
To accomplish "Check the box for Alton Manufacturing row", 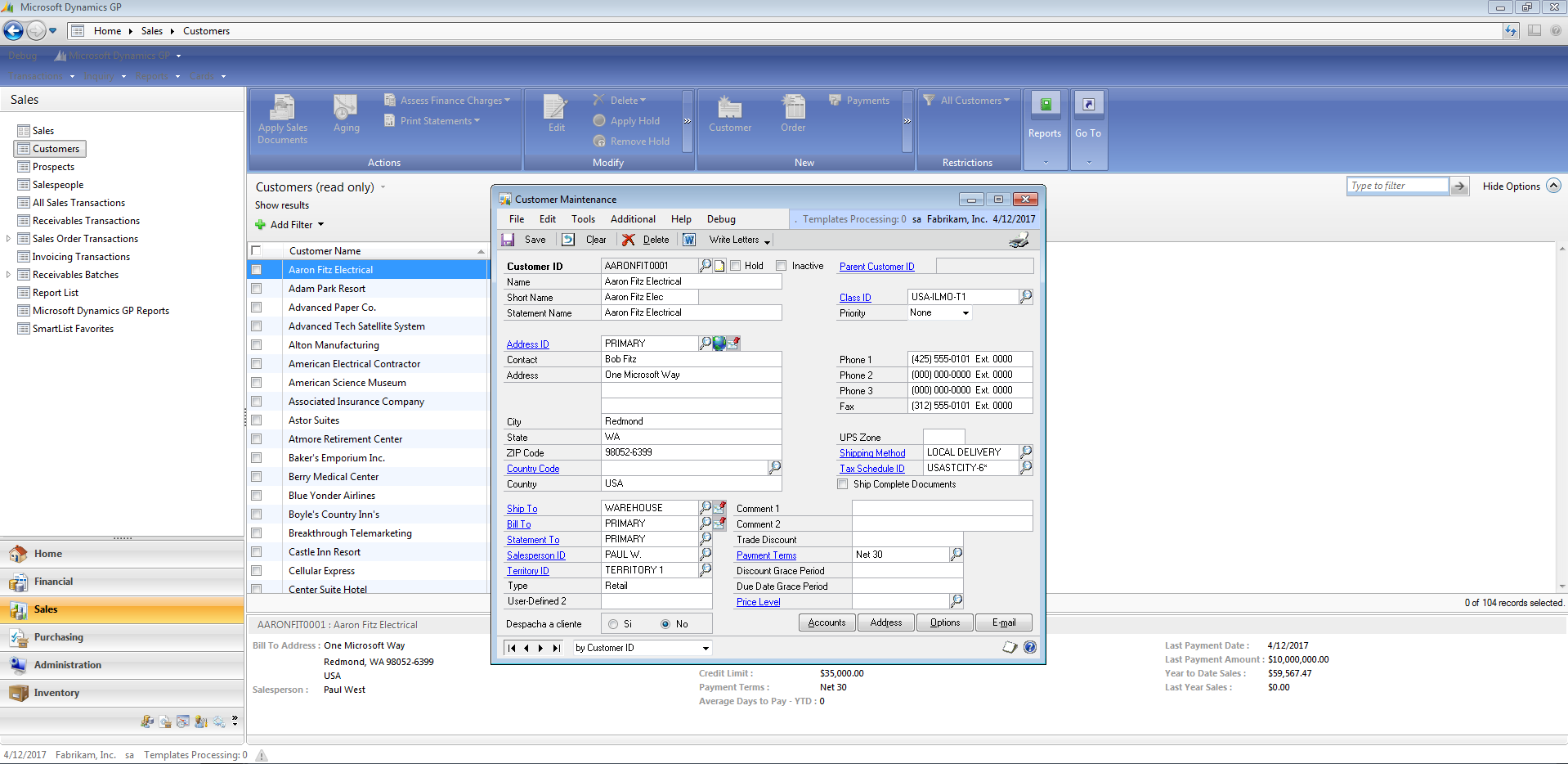I will tap(257, 345).
